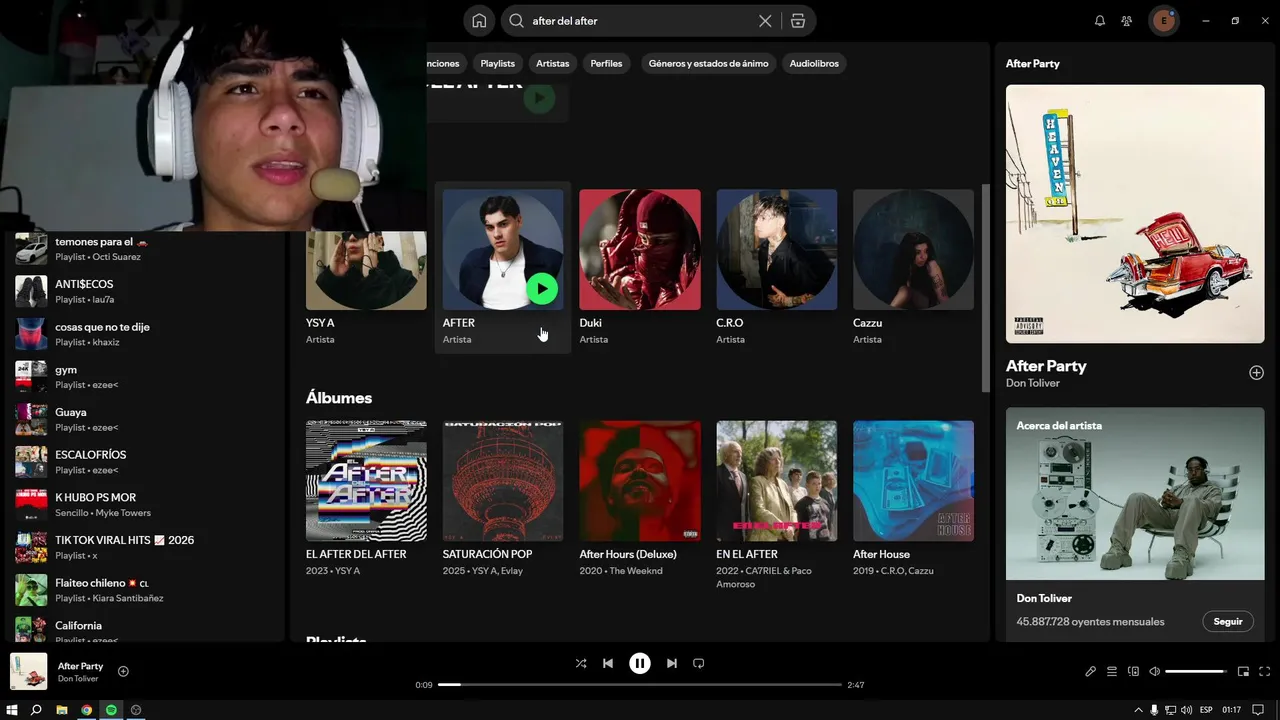The width and height of the screenshot is (1280, 720).
Task: Open the After House album cover
Action: [x=913, y=481]
